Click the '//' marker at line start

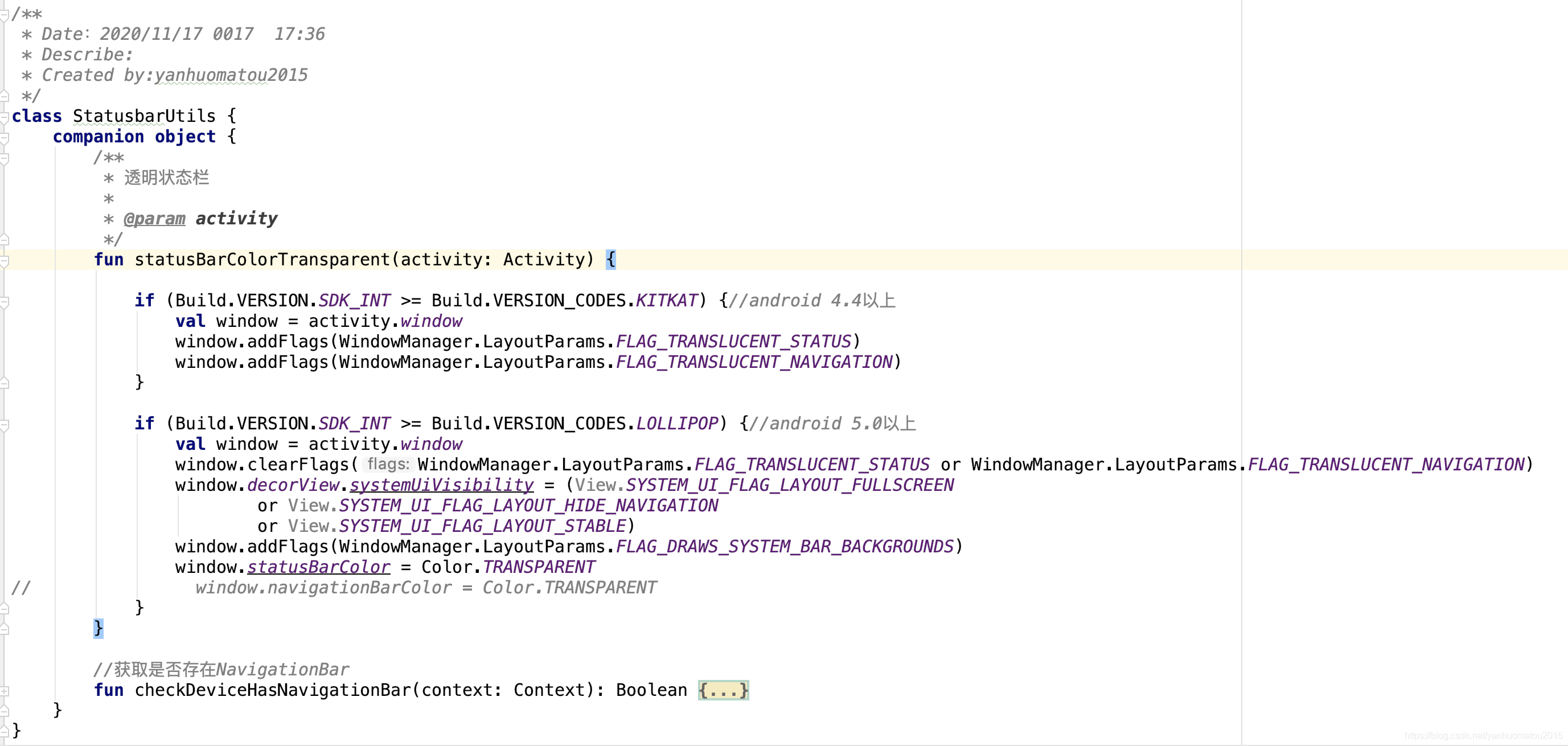tap(20, 588)
